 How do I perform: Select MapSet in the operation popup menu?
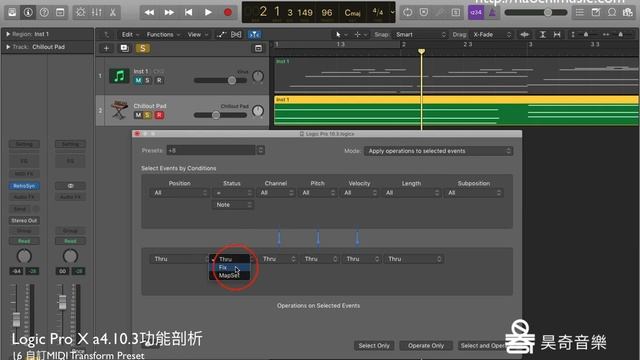tap(229, 276)
